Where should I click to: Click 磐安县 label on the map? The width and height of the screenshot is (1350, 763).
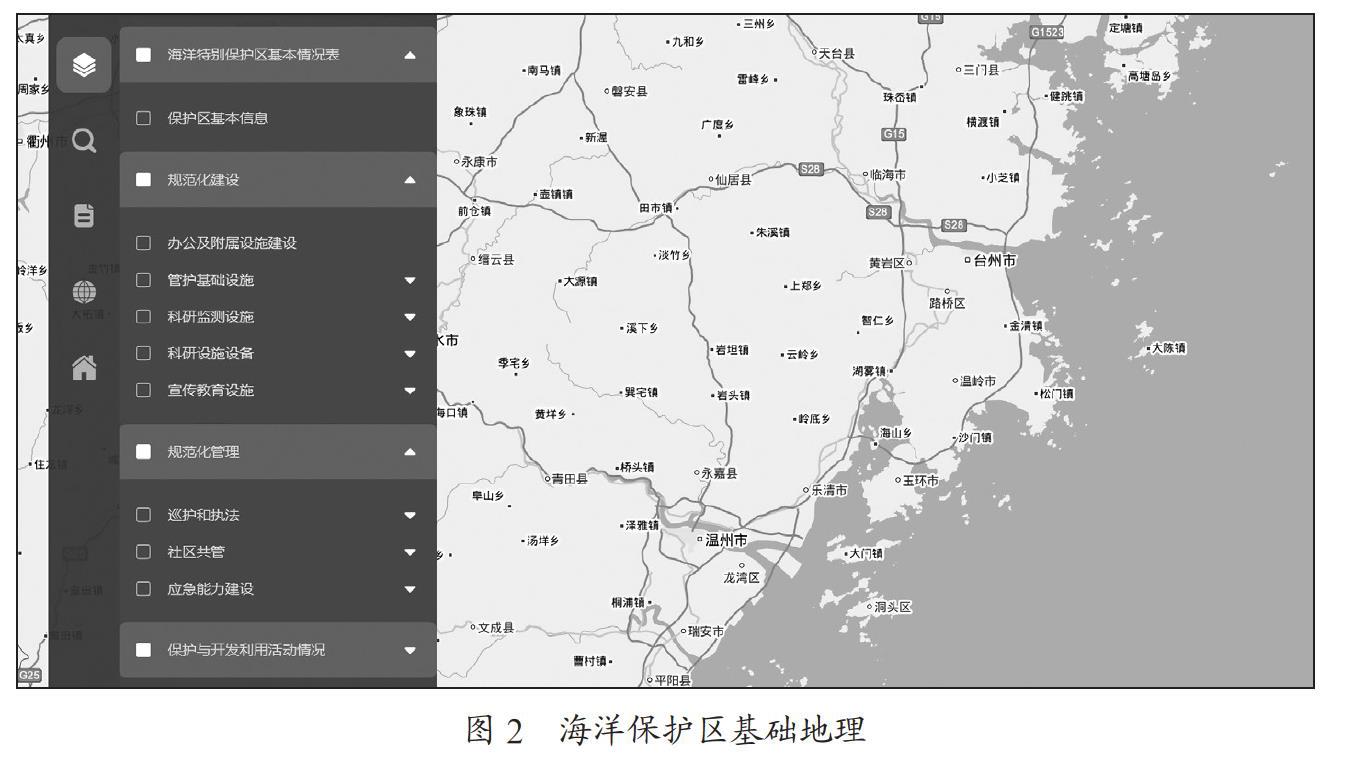629,91
